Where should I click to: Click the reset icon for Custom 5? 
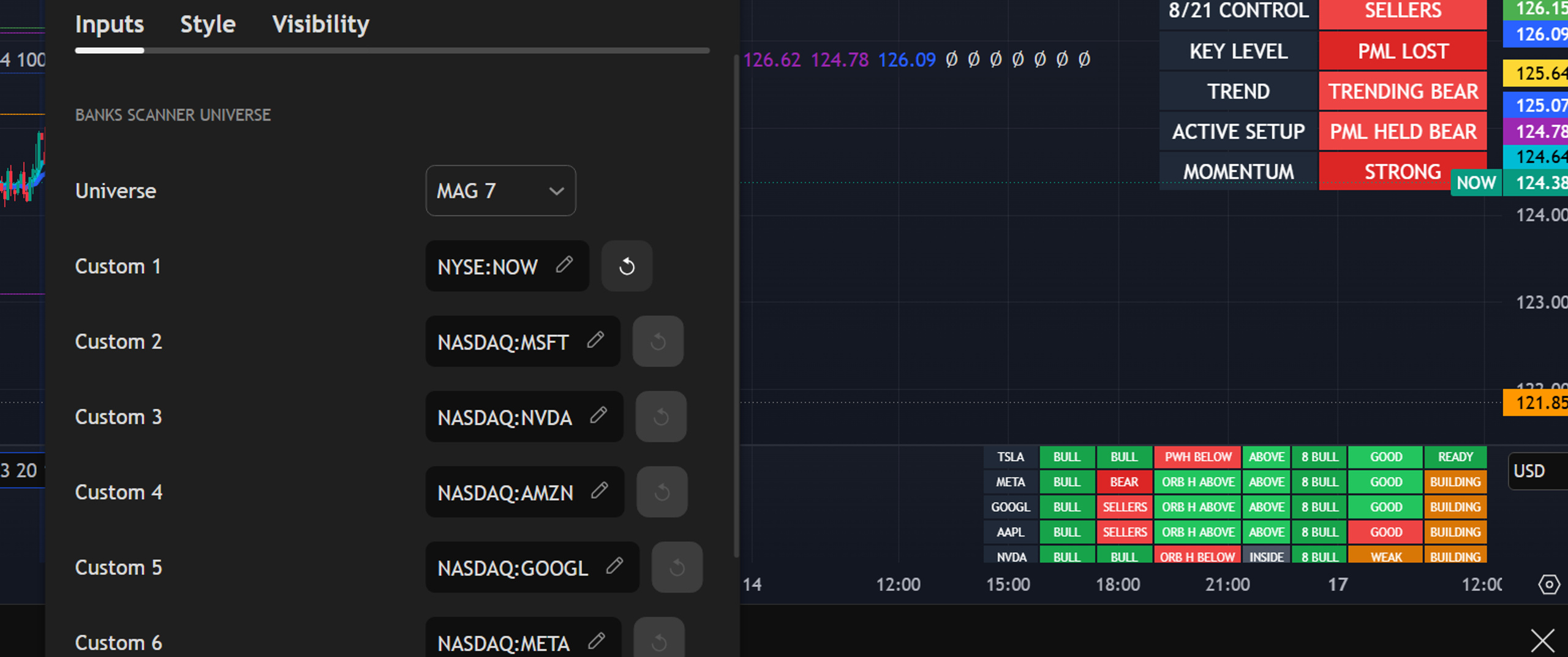pyautogui.click(x=677, y=568)
